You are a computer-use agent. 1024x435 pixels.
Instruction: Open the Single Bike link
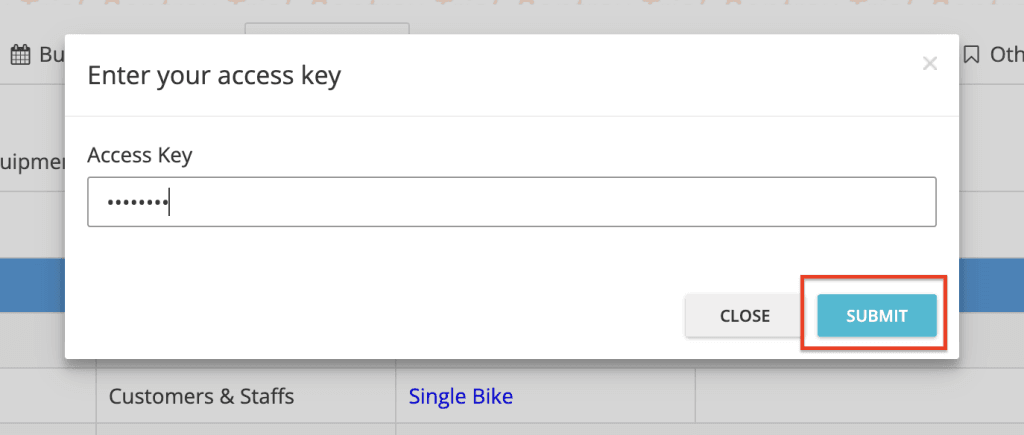[460, 396]
